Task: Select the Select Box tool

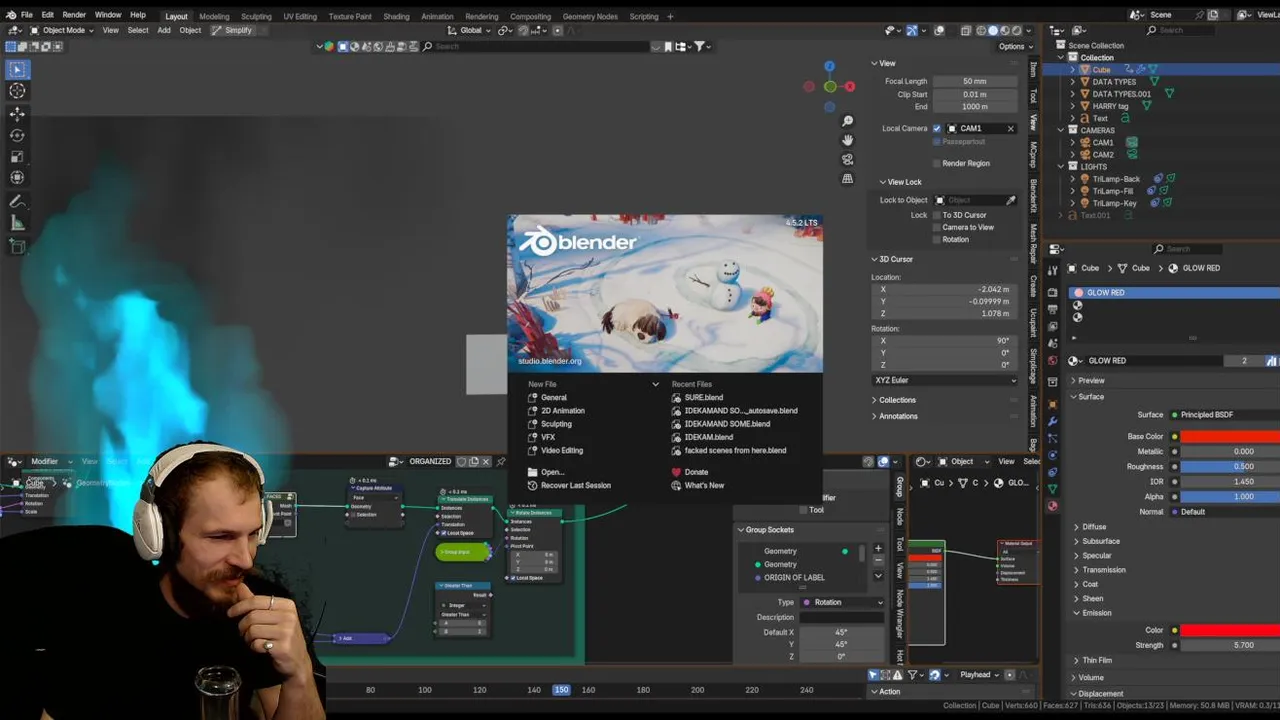Action: coord(17,69)
